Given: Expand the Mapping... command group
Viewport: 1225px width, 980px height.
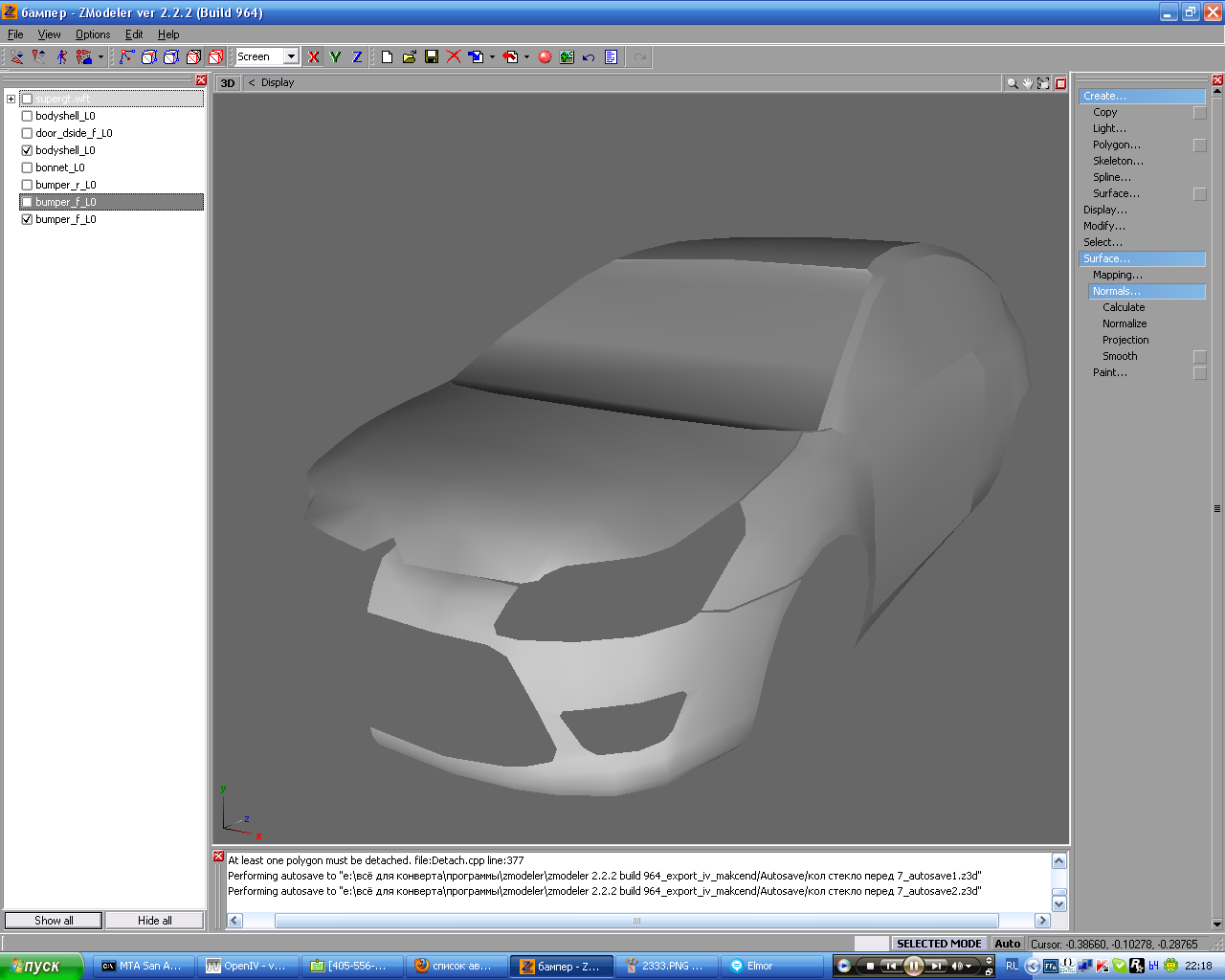Looking at the screenshot, I should point(1117,275).
